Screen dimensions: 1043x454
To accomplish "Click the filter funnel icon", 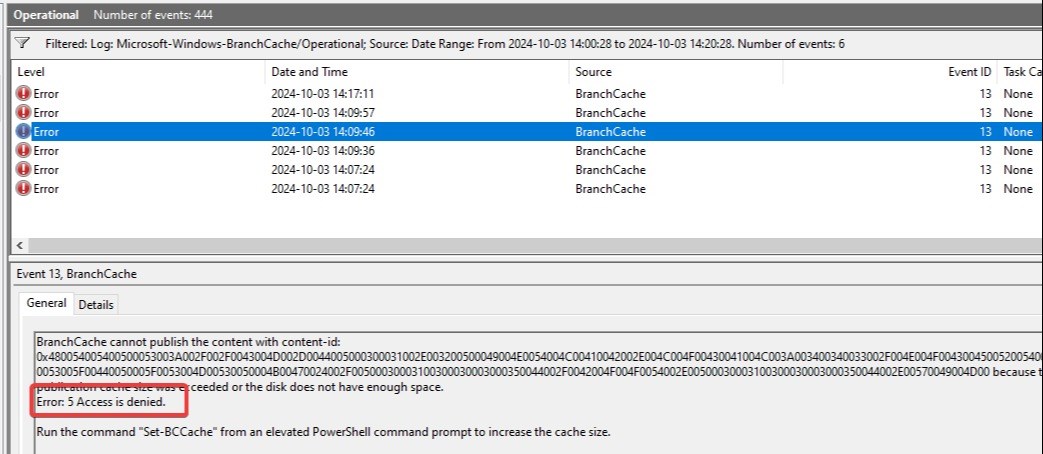I will click(x=23, y=43).
